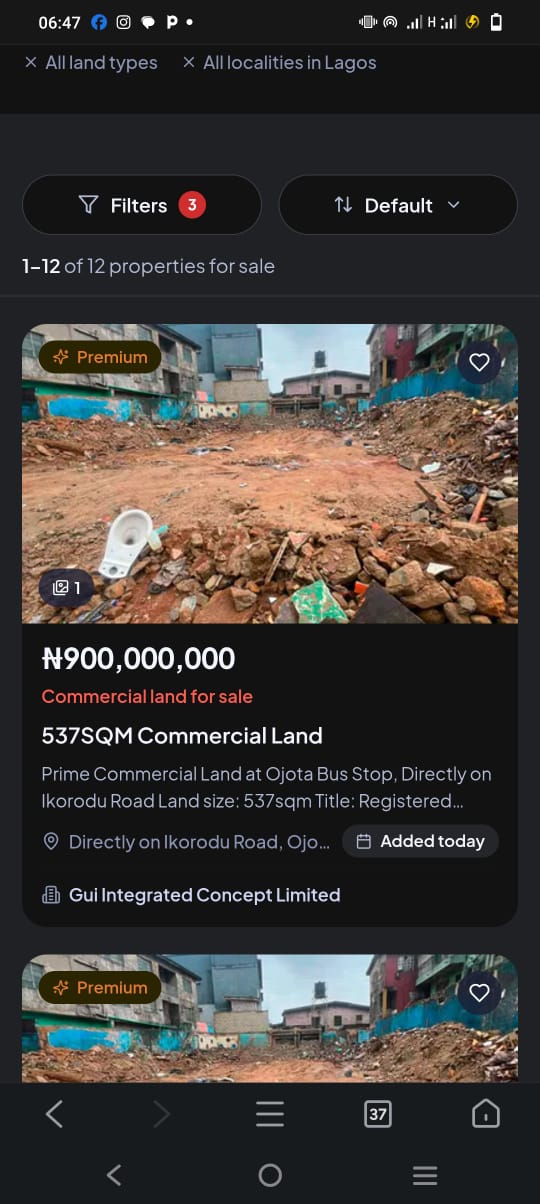The height and width of the screenshot is (1204, 540).
Task: Favorite the first listing with heart icon
Action: tap(480, 362)
